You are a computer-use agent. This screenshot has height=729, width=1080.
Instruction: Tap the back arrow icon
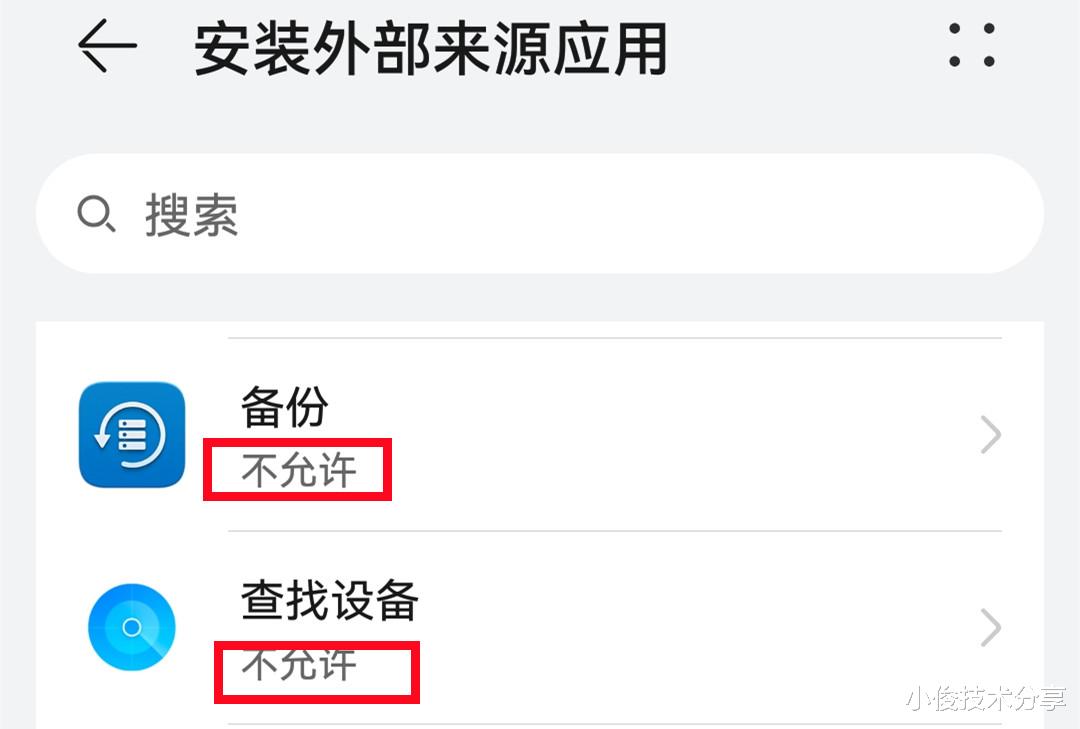[107, 47]
